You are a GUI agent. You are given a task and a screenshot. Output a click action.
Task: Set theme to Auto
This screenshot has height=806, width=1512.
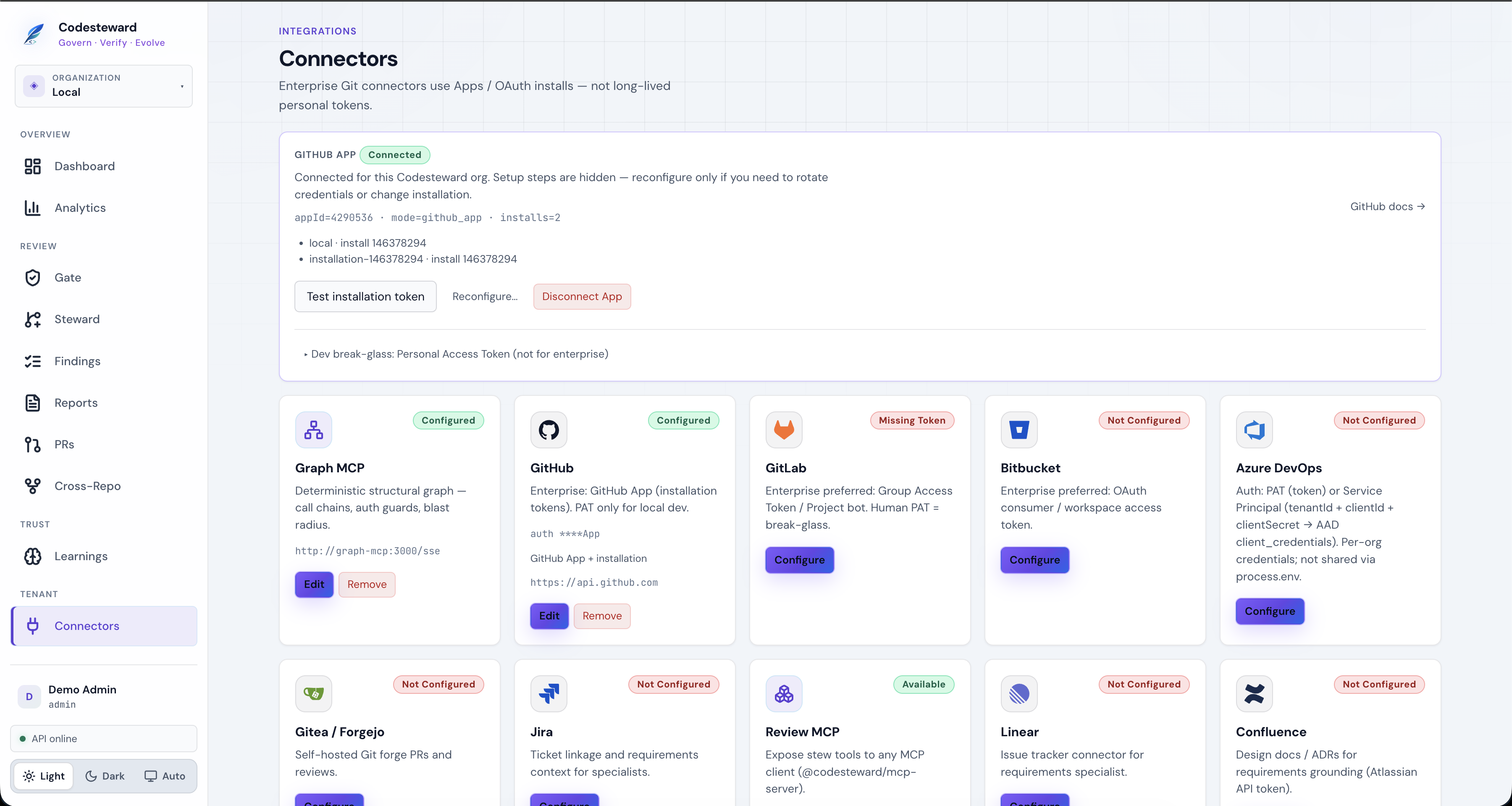[x=165, y=776]
